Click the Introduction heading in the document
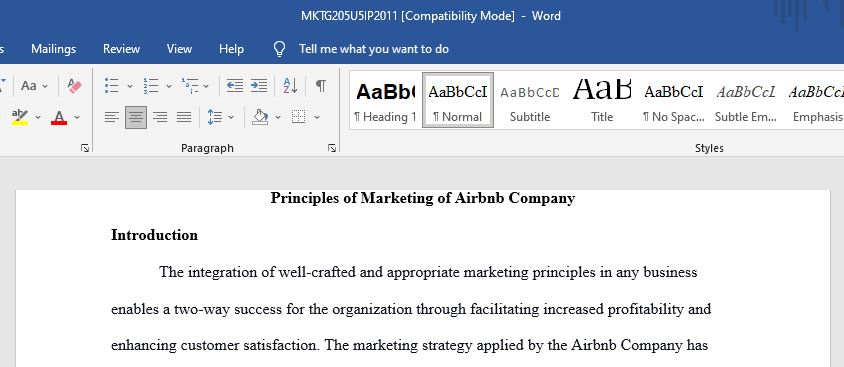844x367 pixels. click(x=154, y=235)
